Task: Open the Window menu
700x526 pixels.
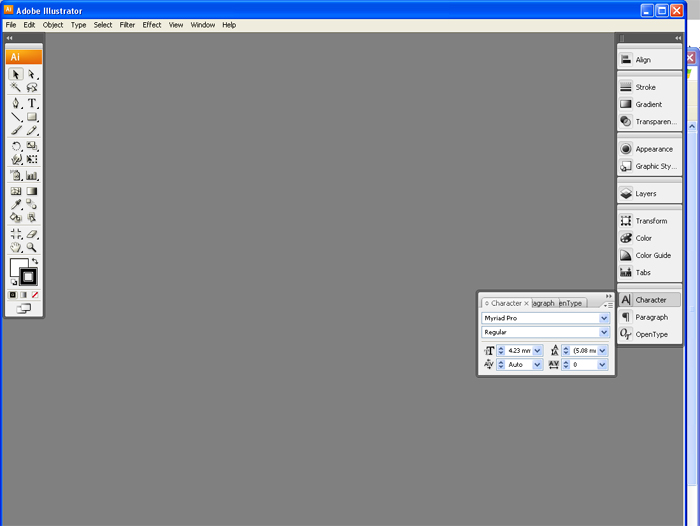Action: click(x=203, y=25)
